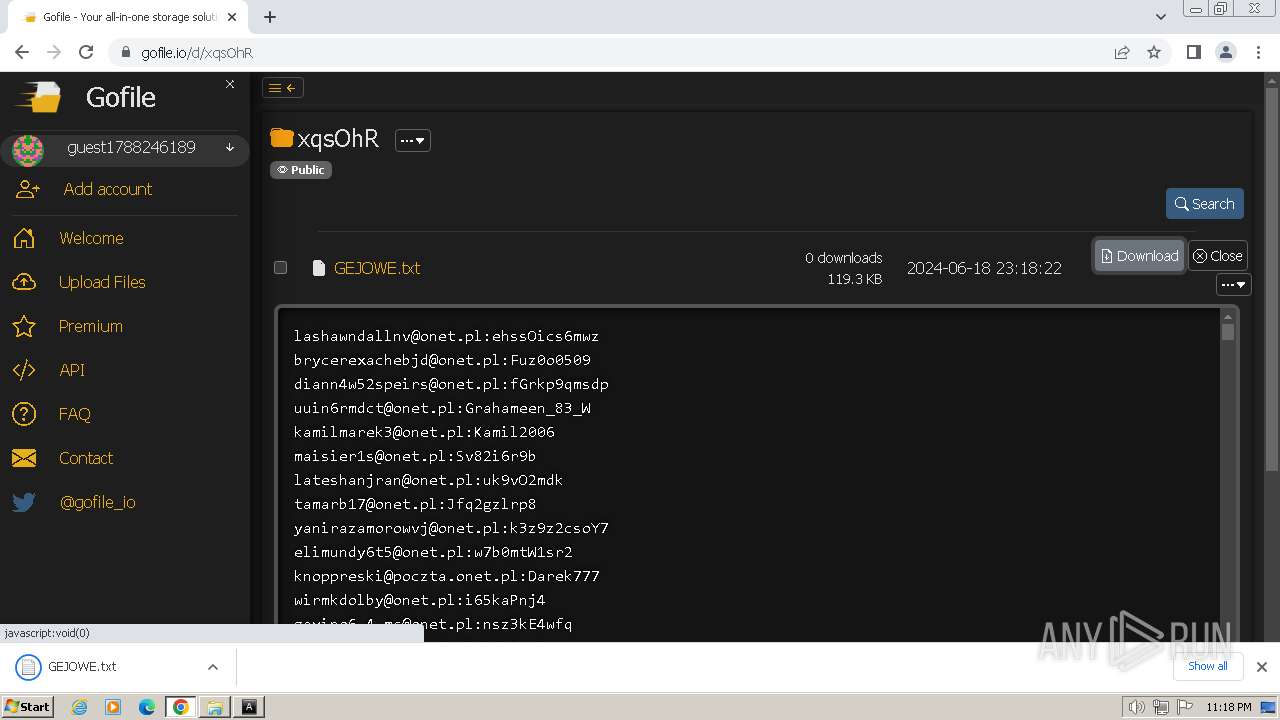Click the Download button for GEJOWE.txt
Screen dimensions: 1280x720
click(1139, 256)
